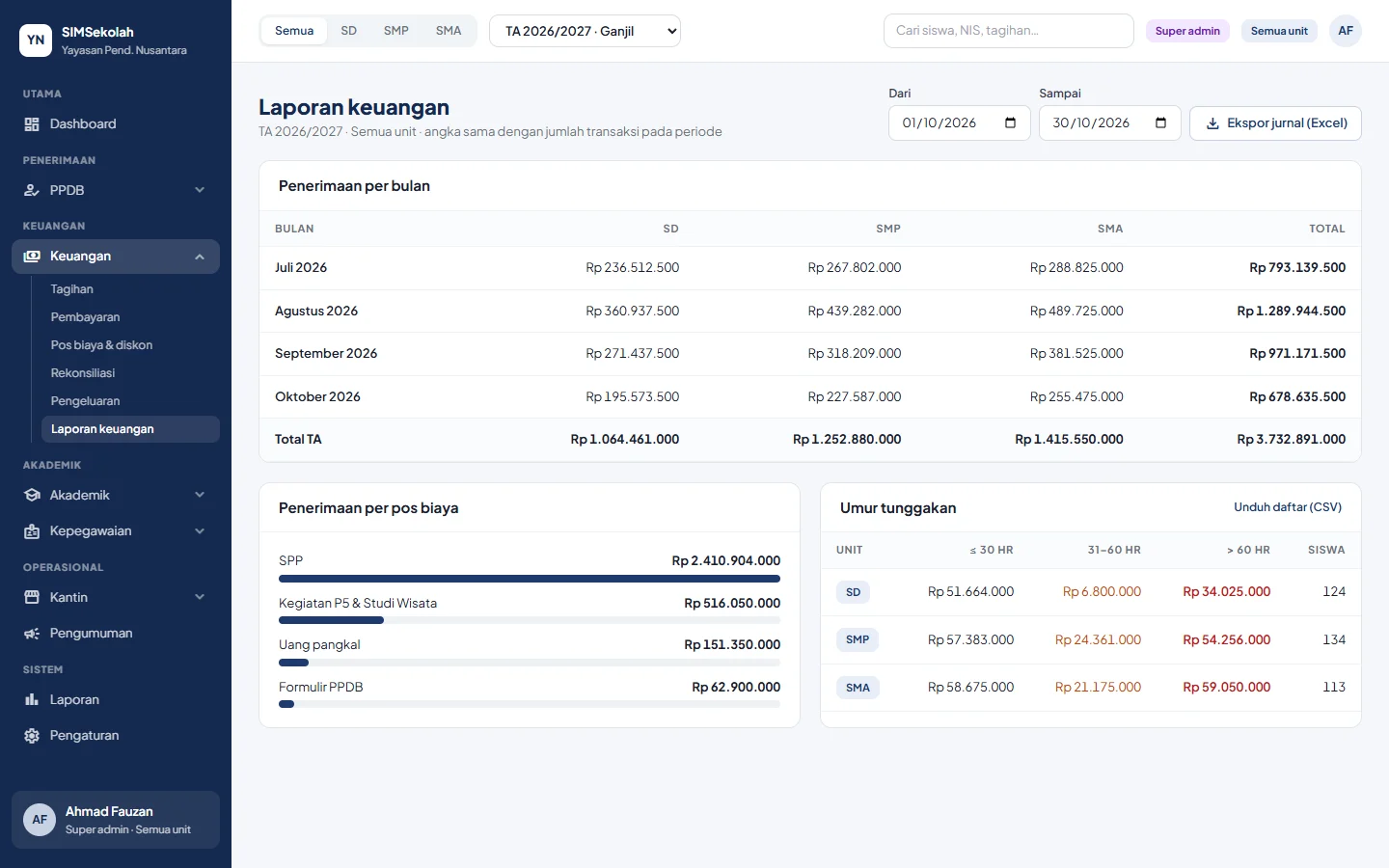The width and height of the screenshot is (1389, 868).
Task: Collapse the Keuangan menu chevron
Action: point(200,257)
